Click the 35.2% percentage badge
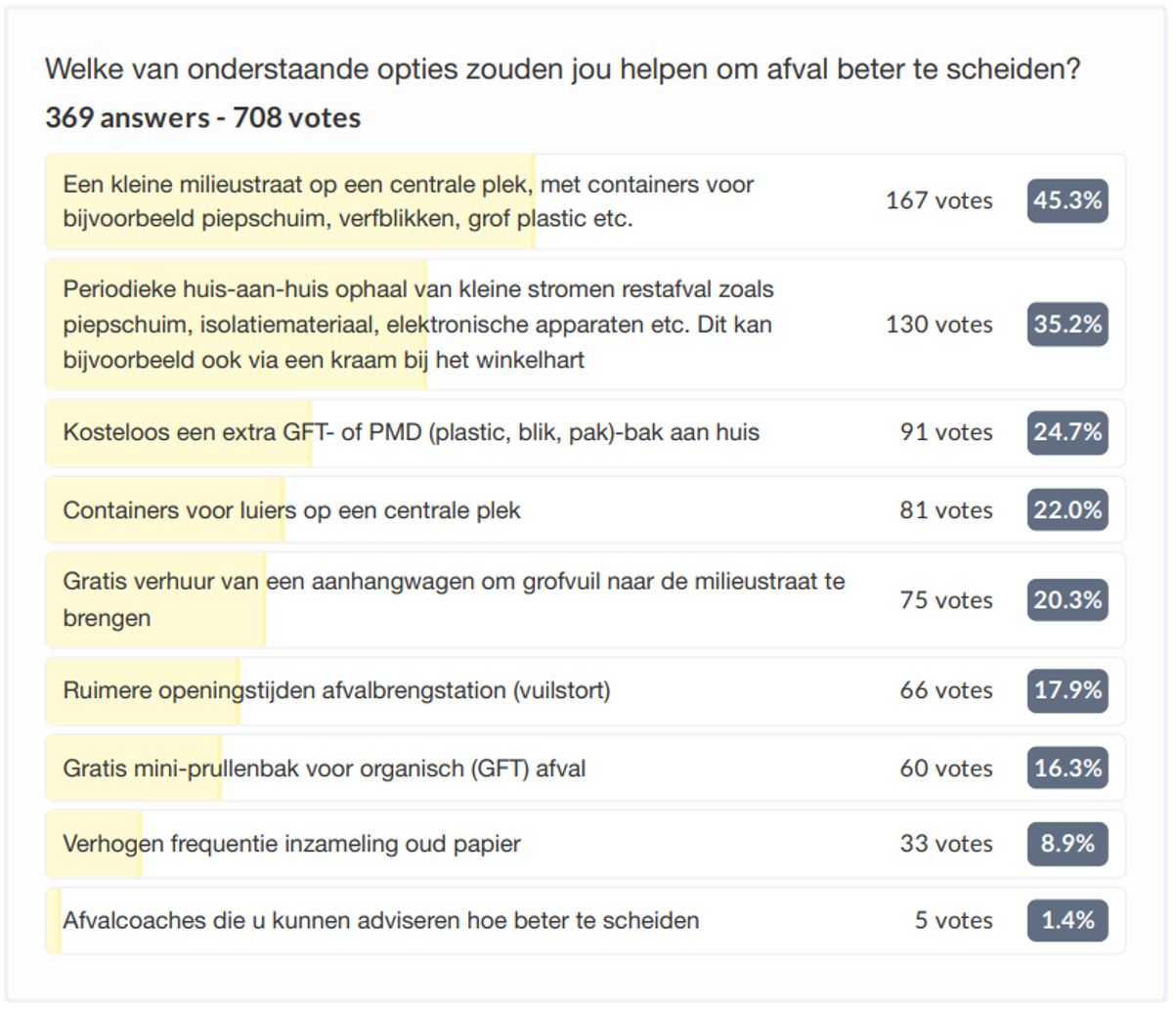The image size is (1176, 1012). click(x=1067, y=325)
